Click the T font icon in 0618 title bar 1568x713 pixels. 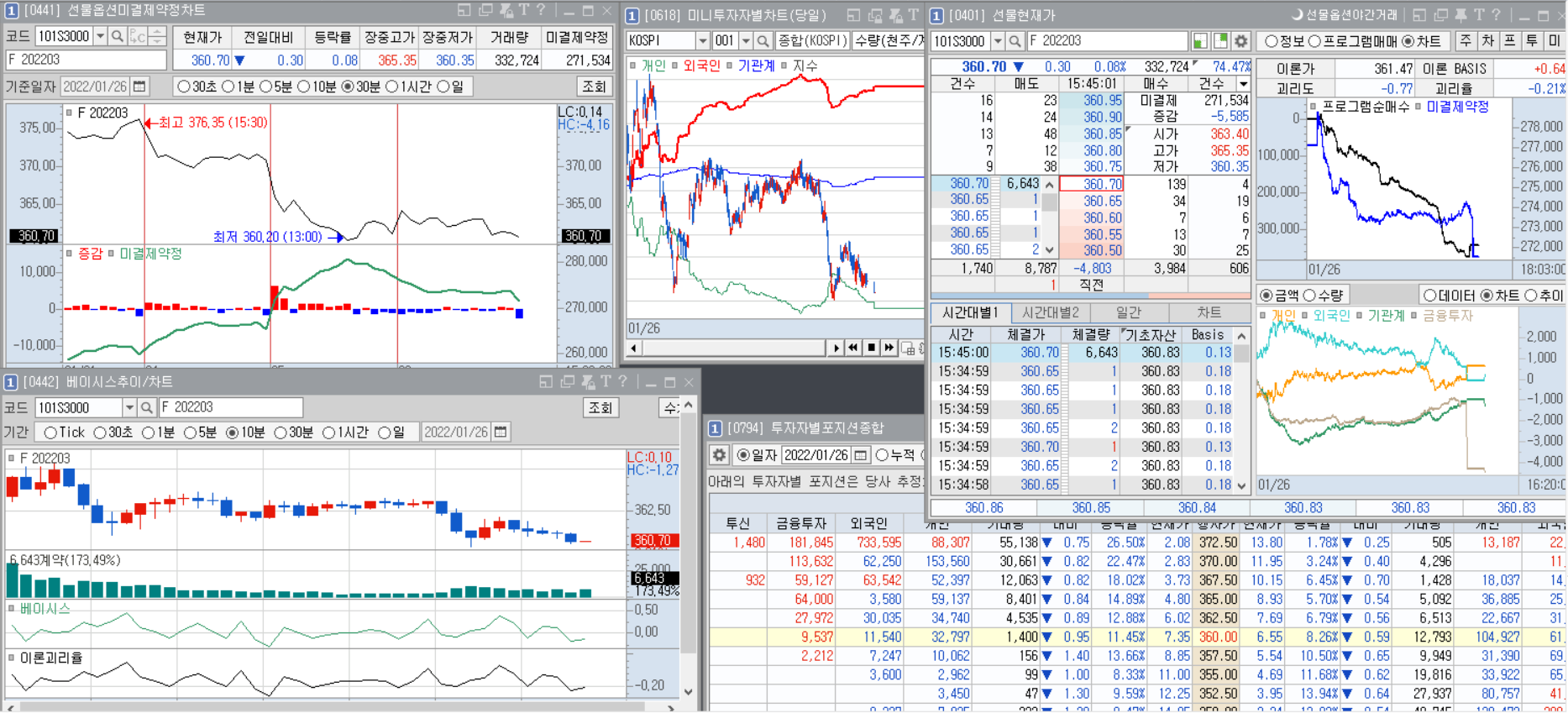[914, 15]
